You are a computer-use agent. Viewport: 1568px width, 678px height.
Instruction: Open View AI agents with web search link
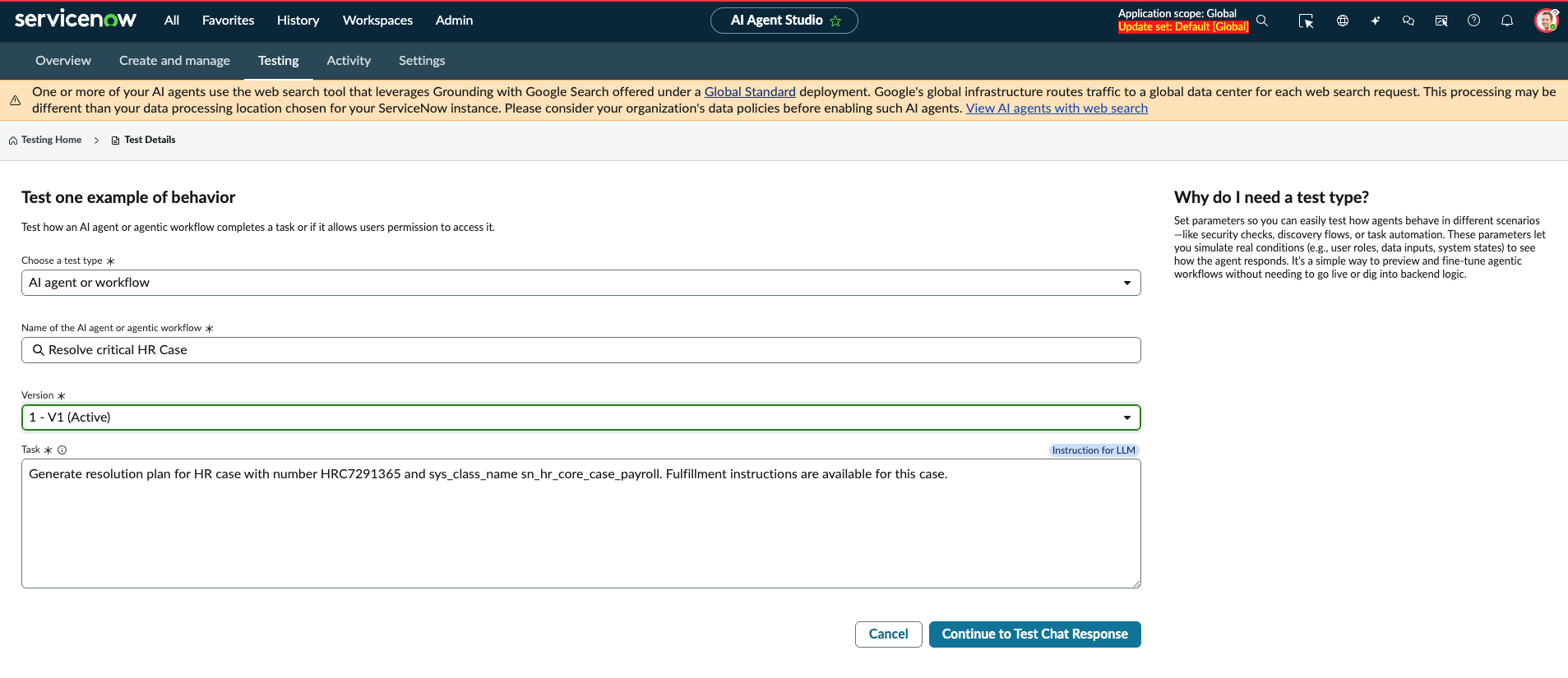(1057, 108)
